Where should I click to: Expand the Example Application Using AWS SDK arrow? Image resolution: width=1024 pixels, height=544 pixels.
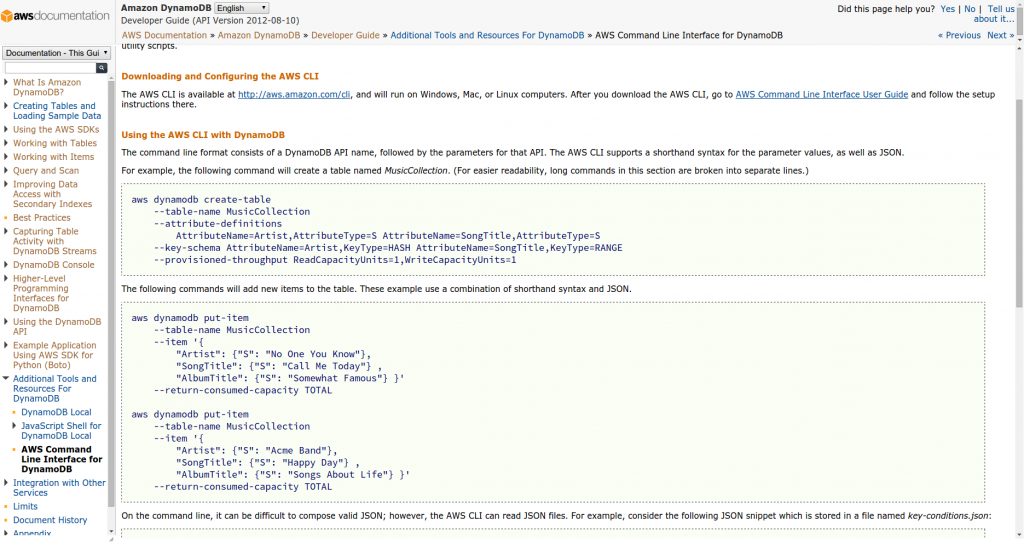pos(6,345)
